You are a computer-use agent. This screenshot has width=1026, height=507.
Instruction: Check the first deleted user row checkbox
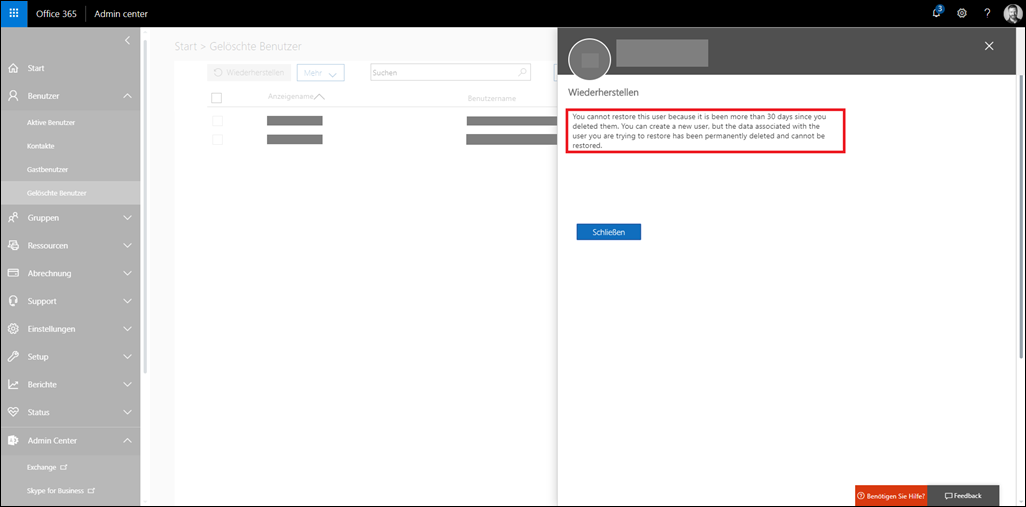pyautogui.click(x=216, y=121)
